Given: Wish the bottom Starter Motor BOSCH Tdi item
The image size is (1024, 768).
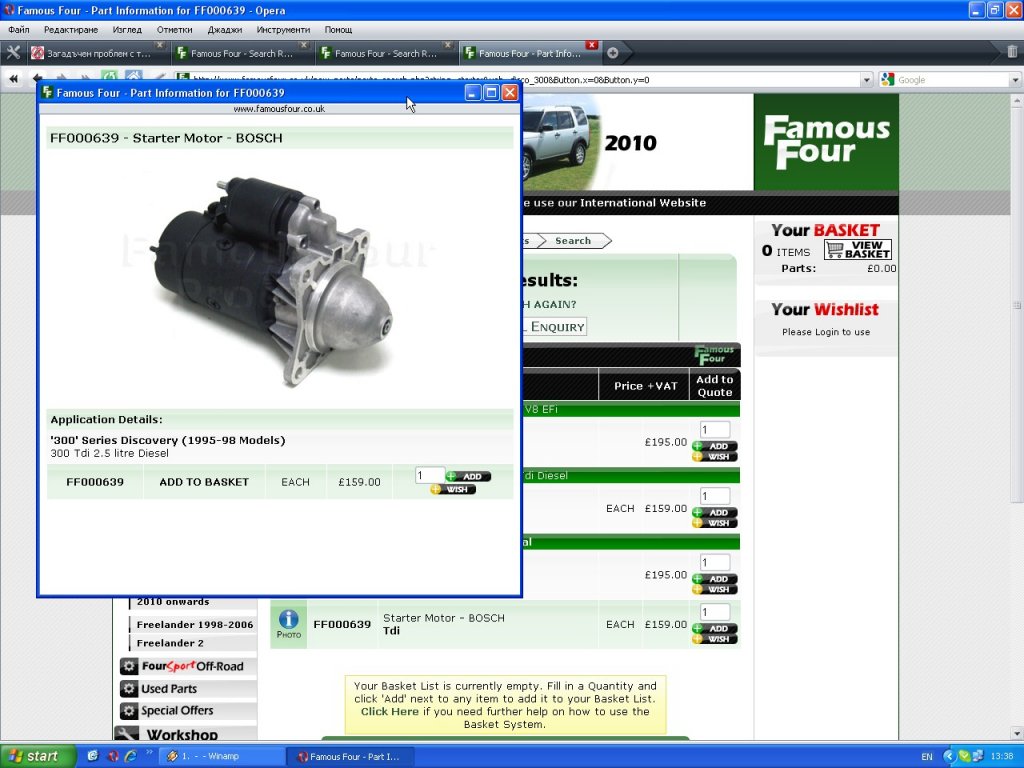Looking at the screenshot, I should click(714, 639).
